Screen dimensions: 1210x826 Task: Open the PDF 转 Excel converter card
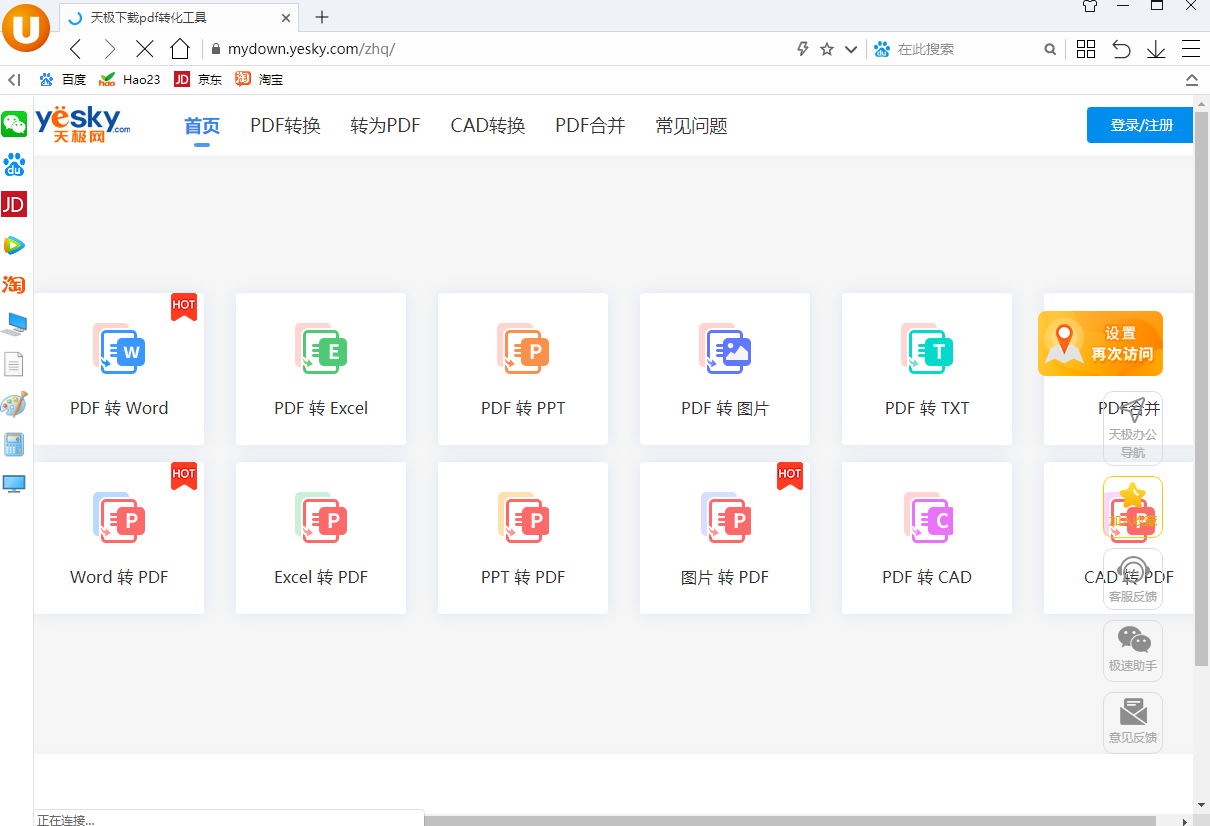tap(321, 369)
